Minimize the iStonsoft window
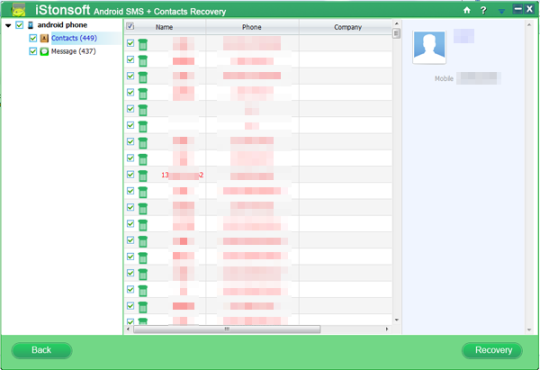 coord(518,9)
